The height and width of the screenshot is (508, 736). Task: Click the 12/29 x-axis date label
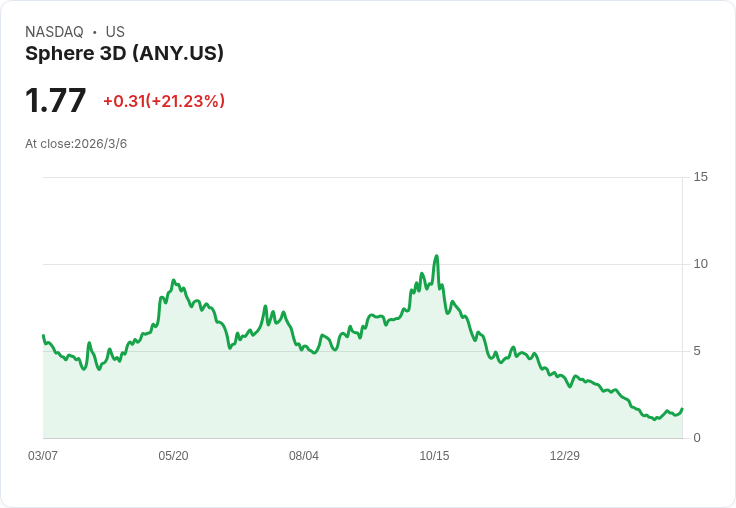(565, 456)
